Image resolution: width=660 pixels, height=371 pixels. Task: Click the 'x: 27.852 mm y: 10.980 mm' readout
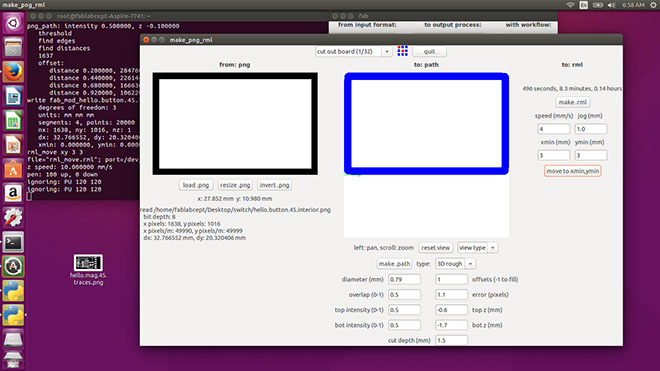point(235,198)
